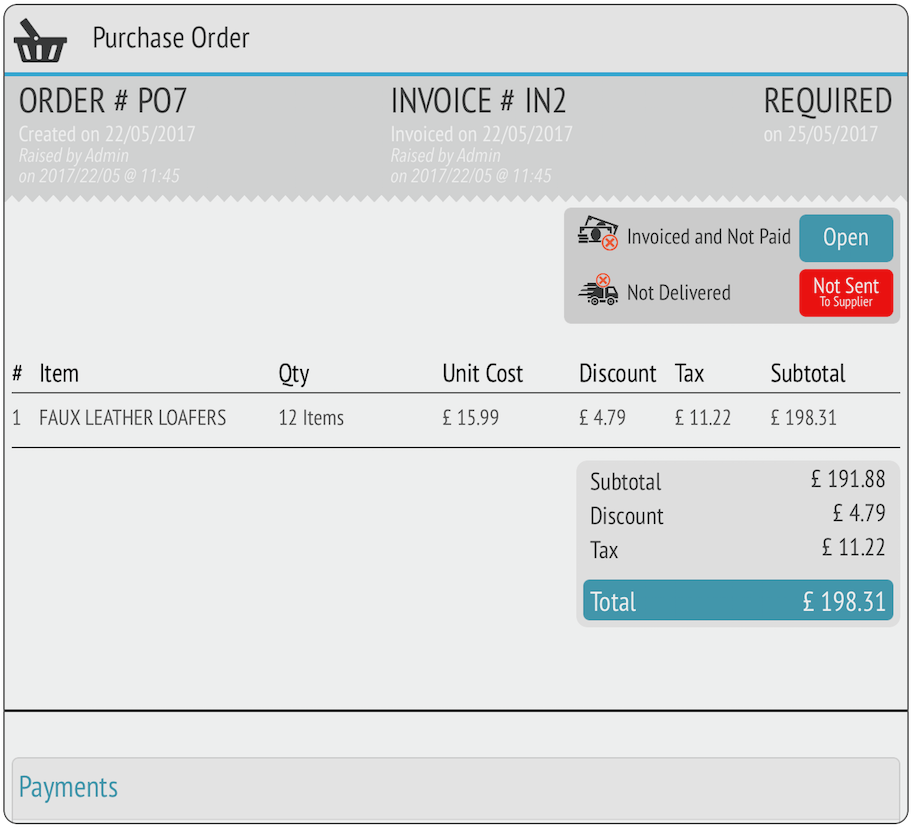Click the 12 Items quantity cell

[311, 418]
